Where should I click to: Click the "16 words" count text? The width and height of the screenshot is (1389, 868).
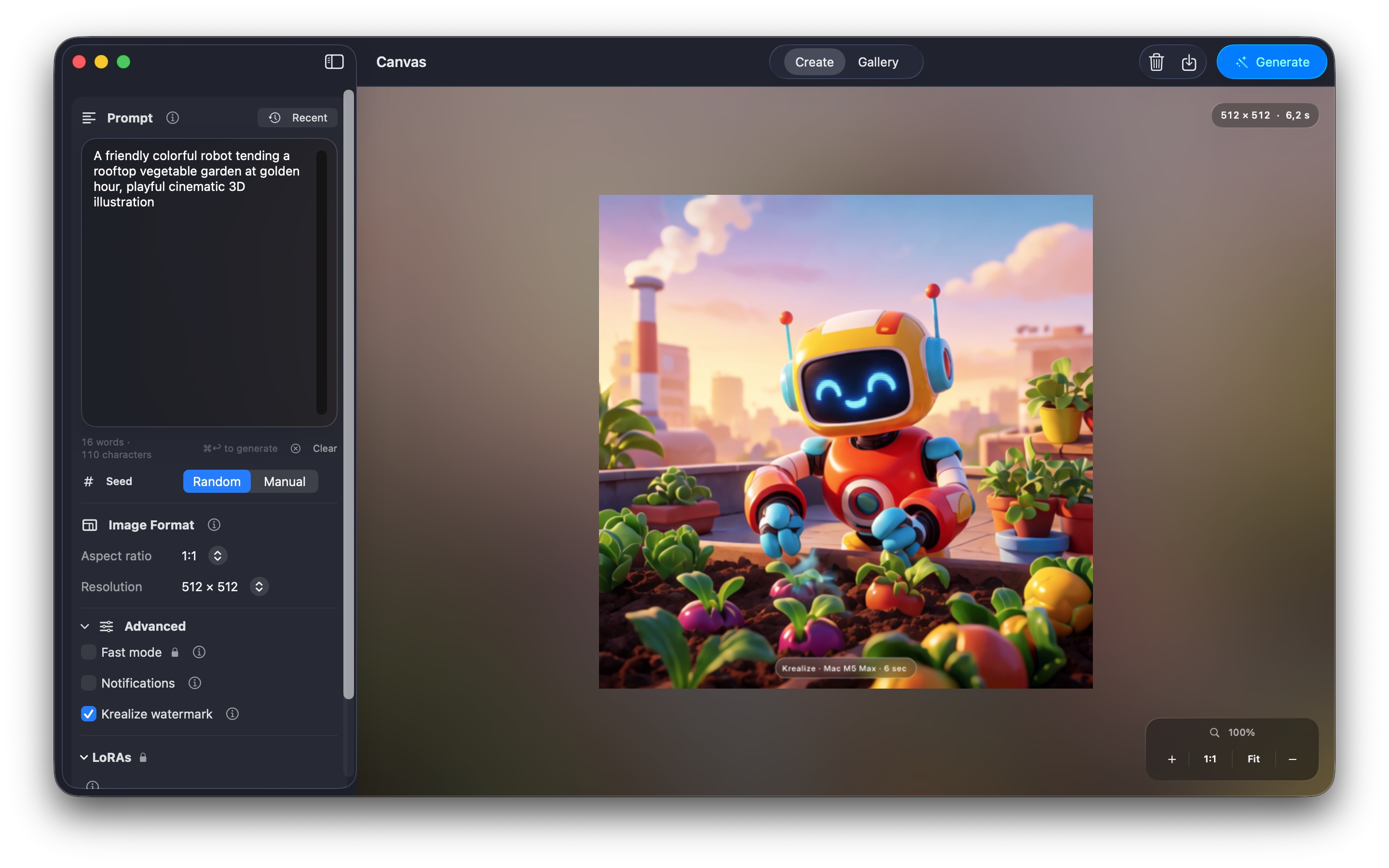102,442
